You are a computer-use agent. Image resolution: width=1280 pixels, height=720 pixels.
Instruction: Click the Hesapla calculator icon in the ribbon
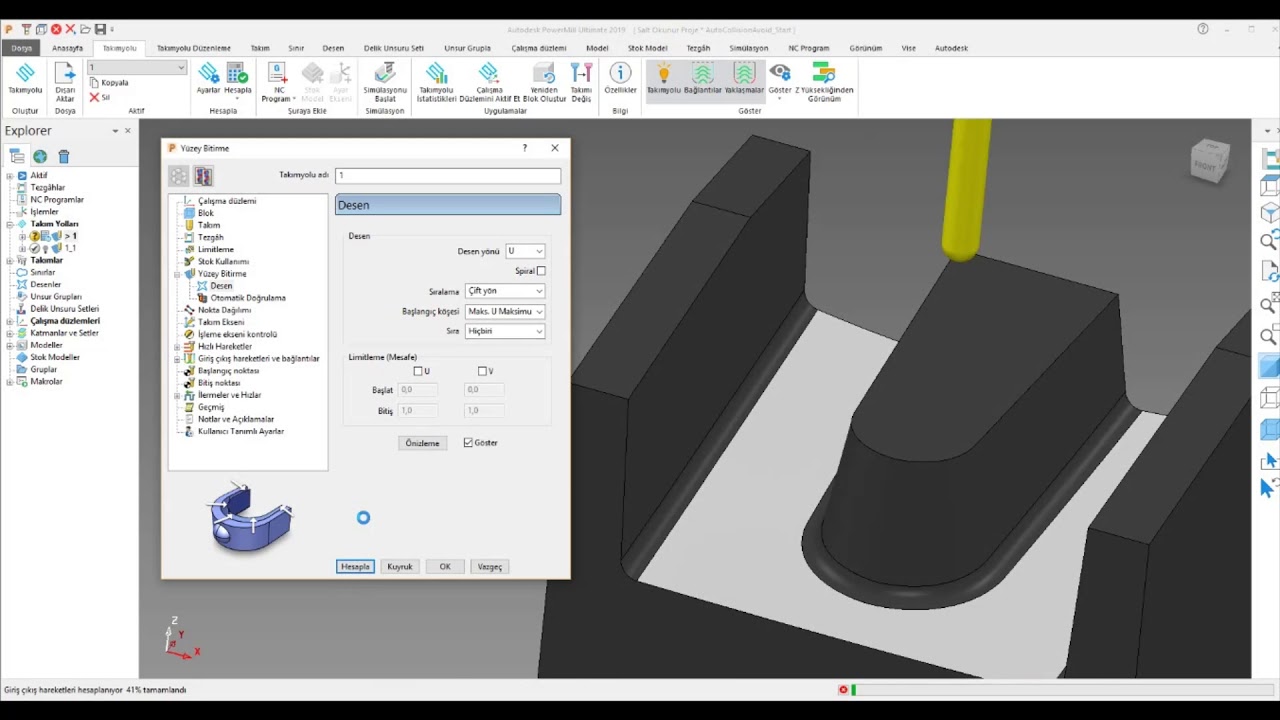click(238, 74)
